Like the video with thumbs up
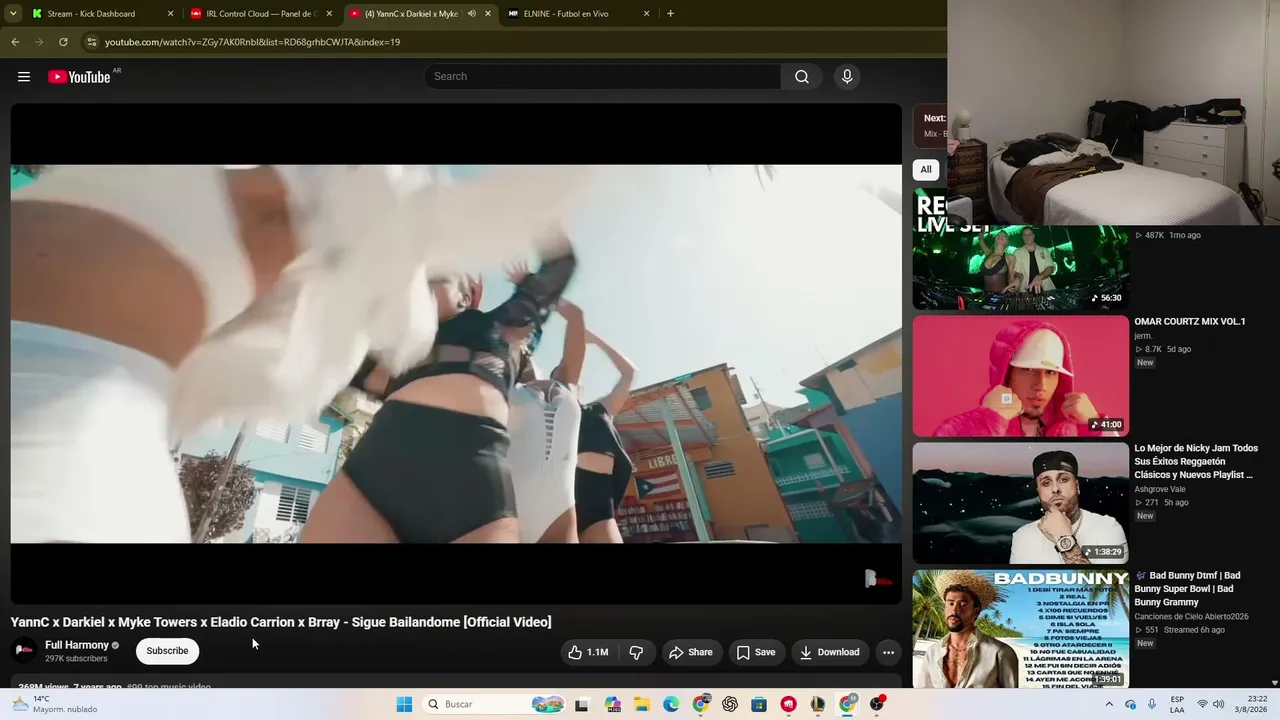1280x720 pixels. (x=588, y=652)
